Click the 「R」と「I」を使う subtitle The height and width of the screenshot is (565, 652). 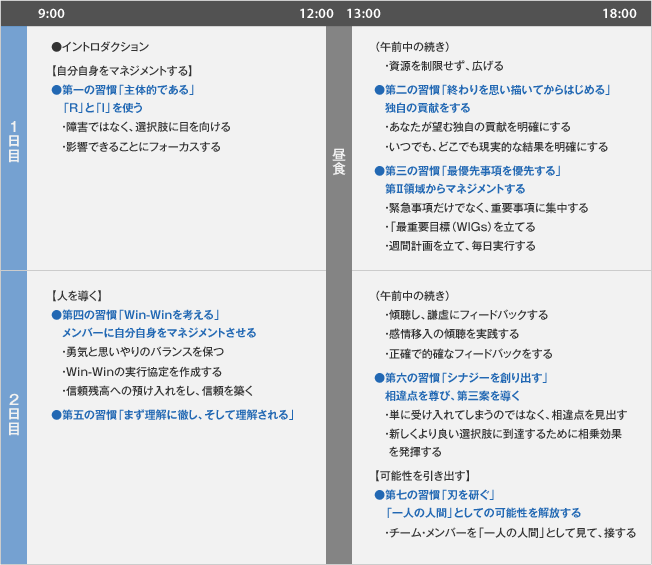coord(103,108)
